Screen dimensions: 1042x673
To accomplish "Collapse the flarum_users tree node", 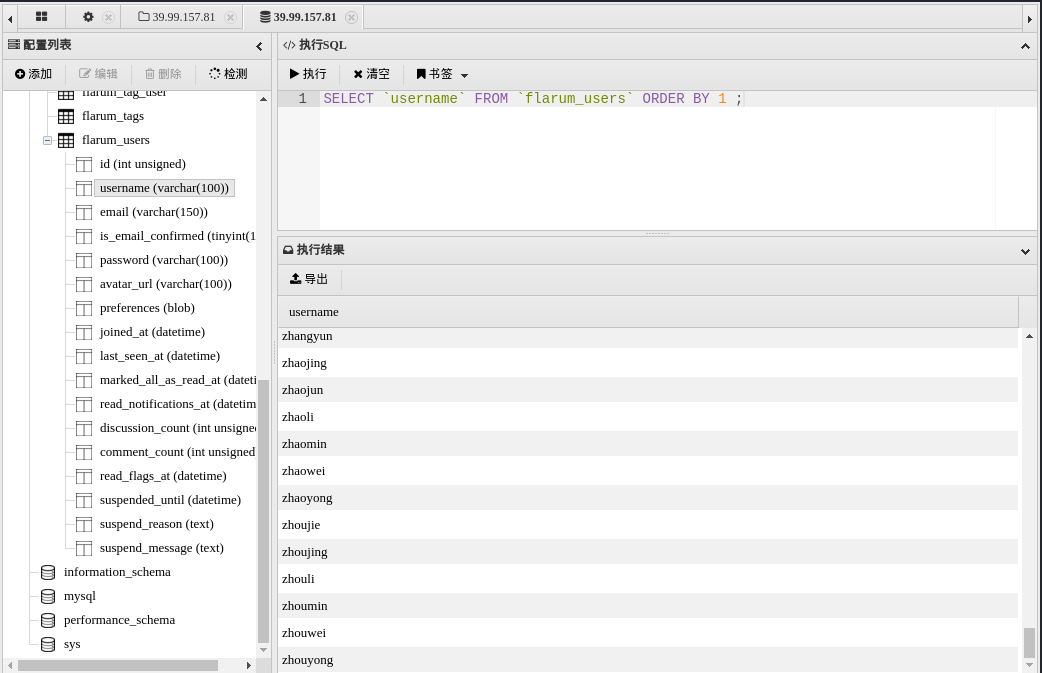I will coord(47,140).
